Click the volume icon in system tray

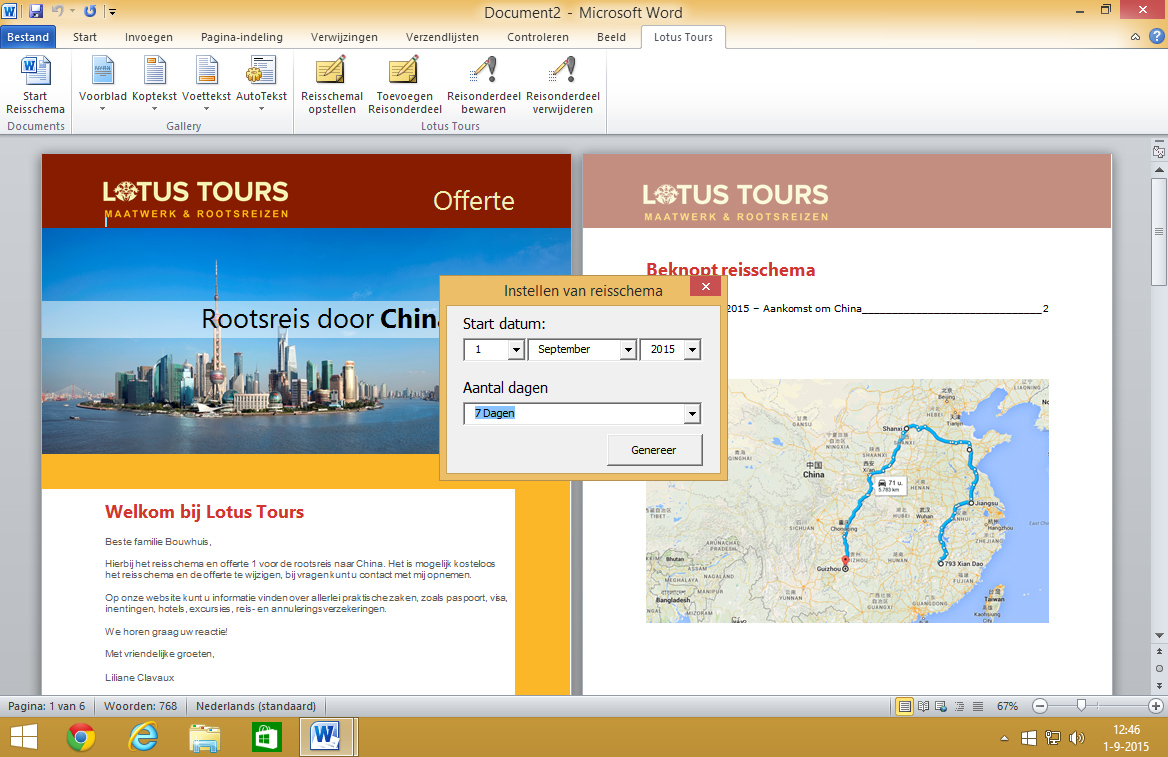point(1076,738)
